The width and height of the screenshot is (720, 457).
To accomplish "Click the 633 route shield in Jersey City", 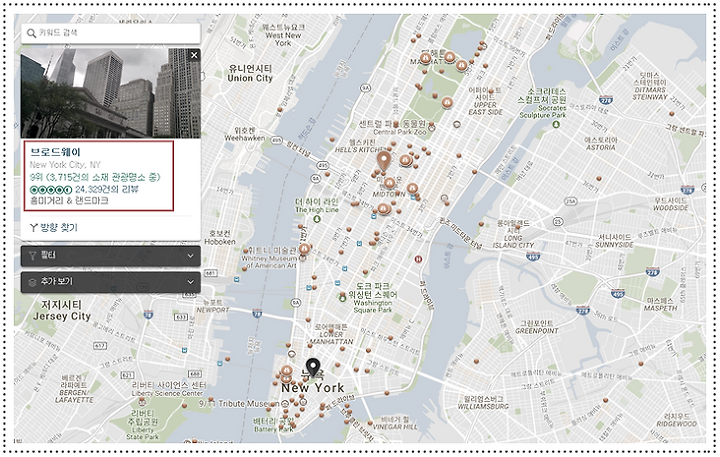I will point(181,317).
